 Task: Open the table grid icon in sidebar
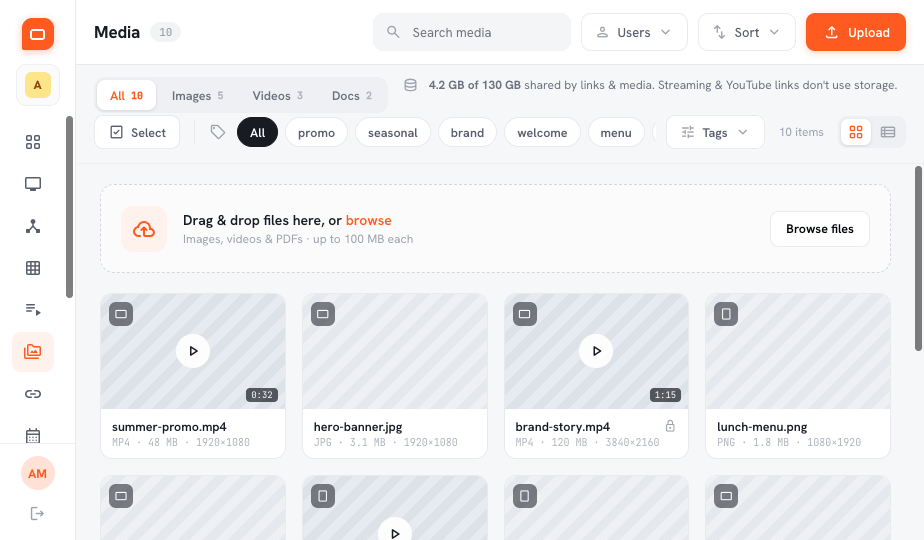33,268
